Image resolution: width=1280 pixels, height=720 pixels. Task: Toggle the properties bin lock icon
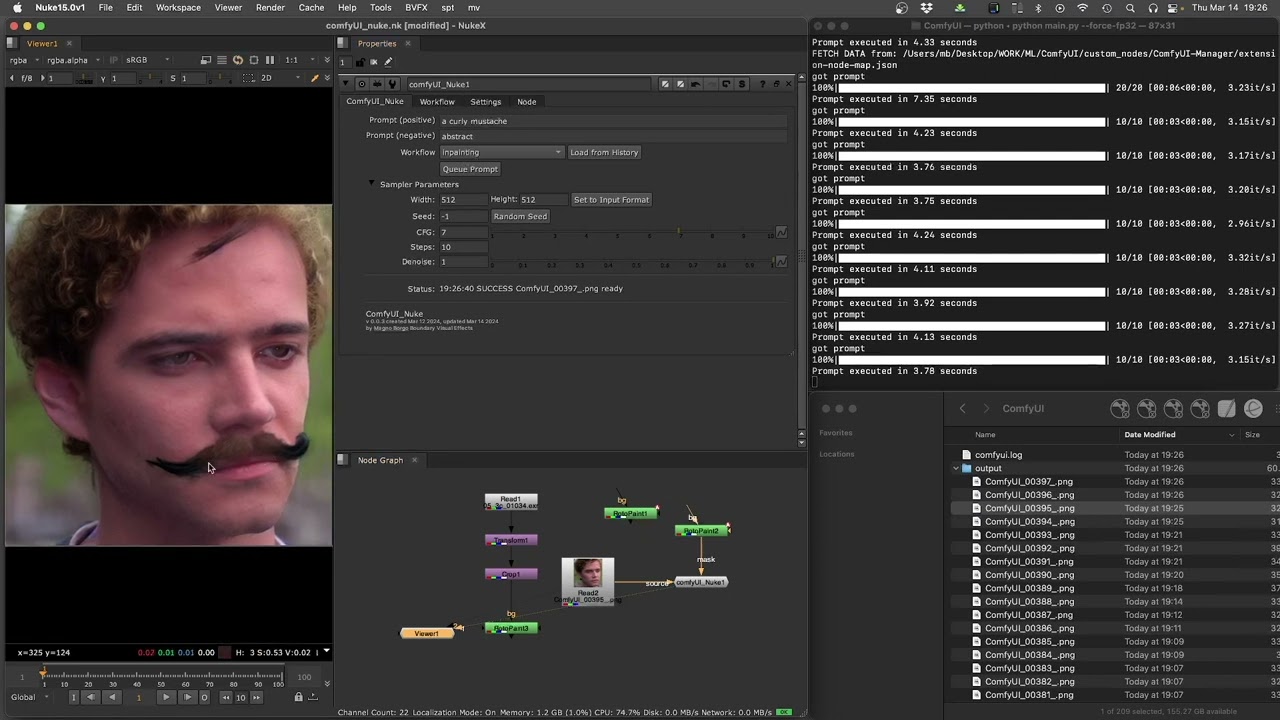coord(361,62)
